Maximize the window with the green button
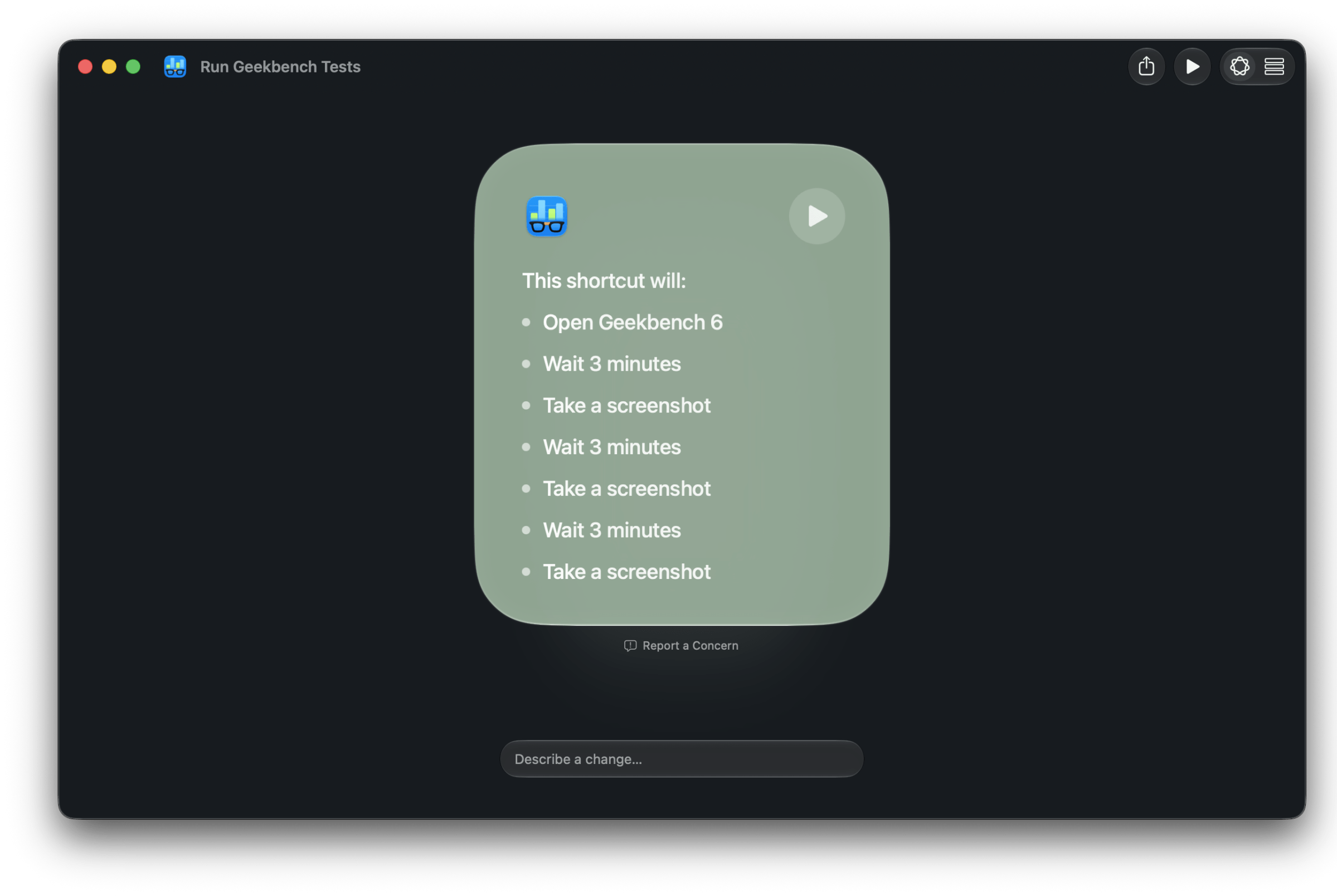The image size is (1337, 896). (x=133, y=67)
